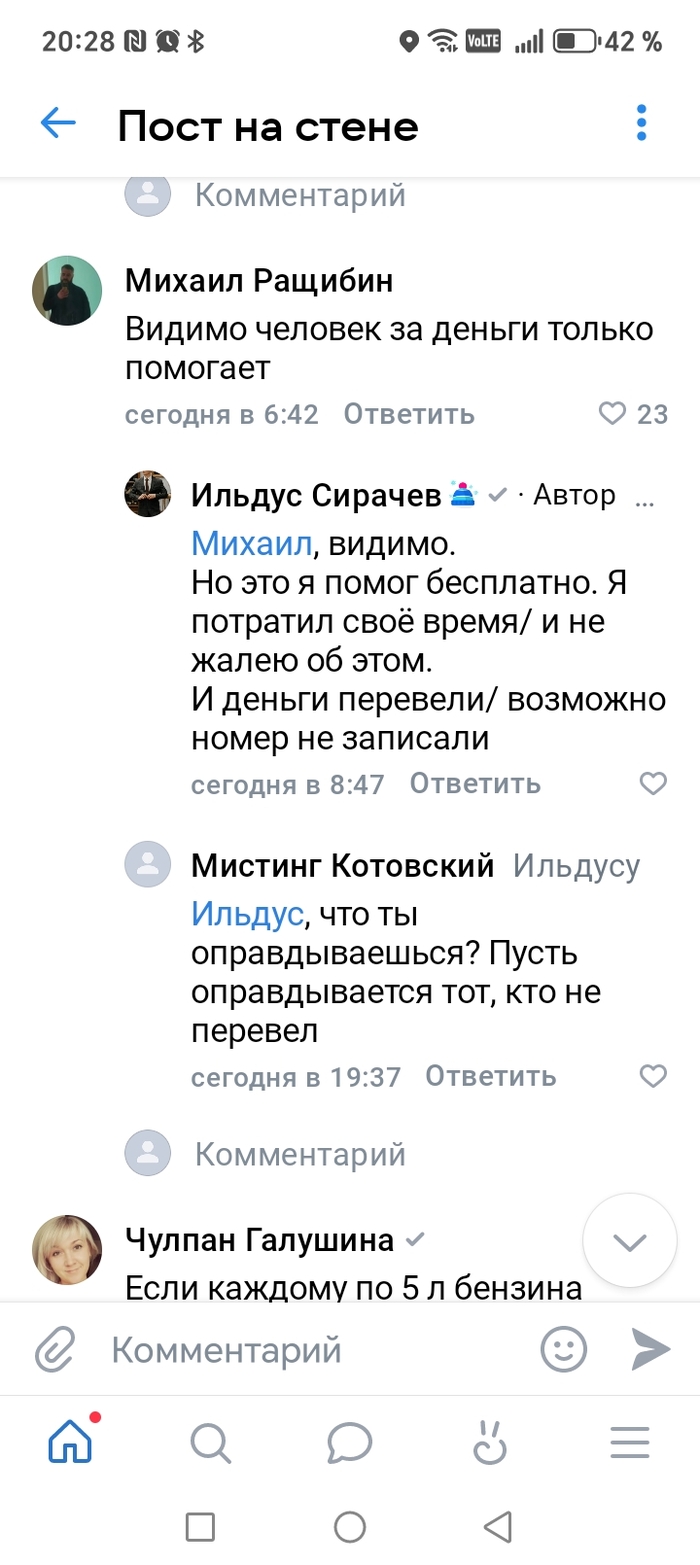Tap the back arrow in header
The image size is (700, 1565).
coord(58,124)
